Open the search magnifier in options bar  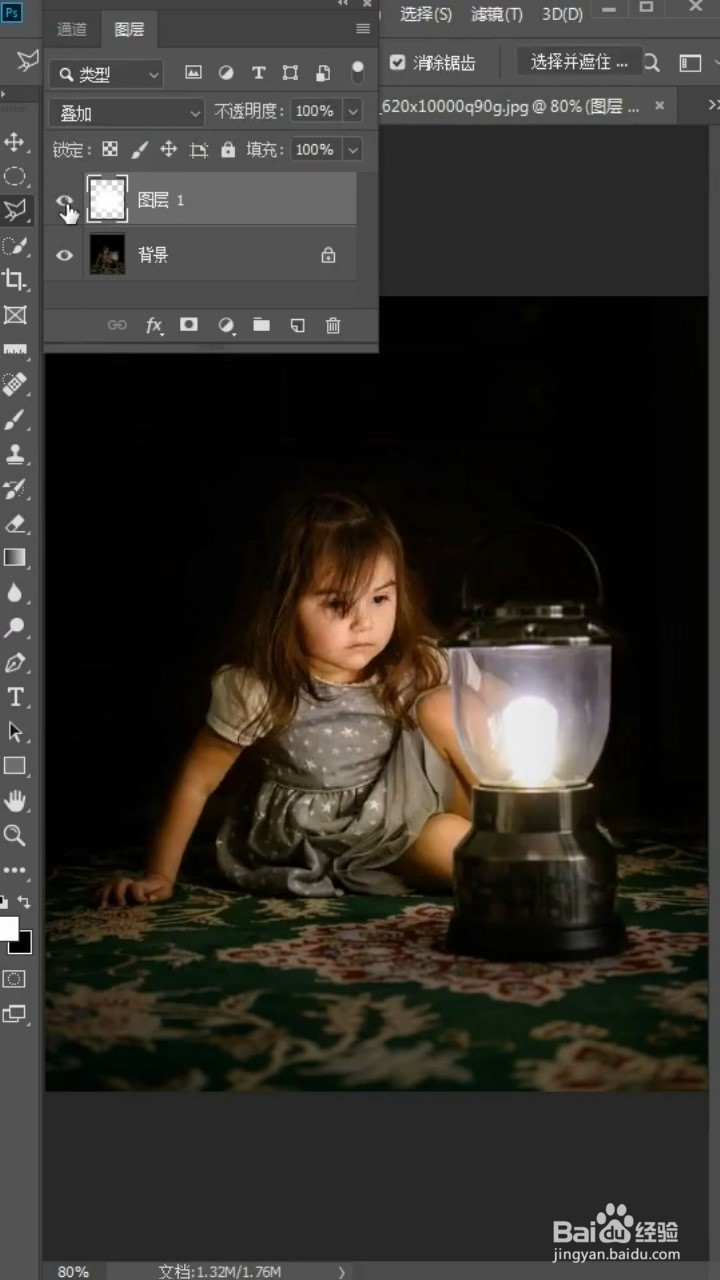(x=651, y=63)
